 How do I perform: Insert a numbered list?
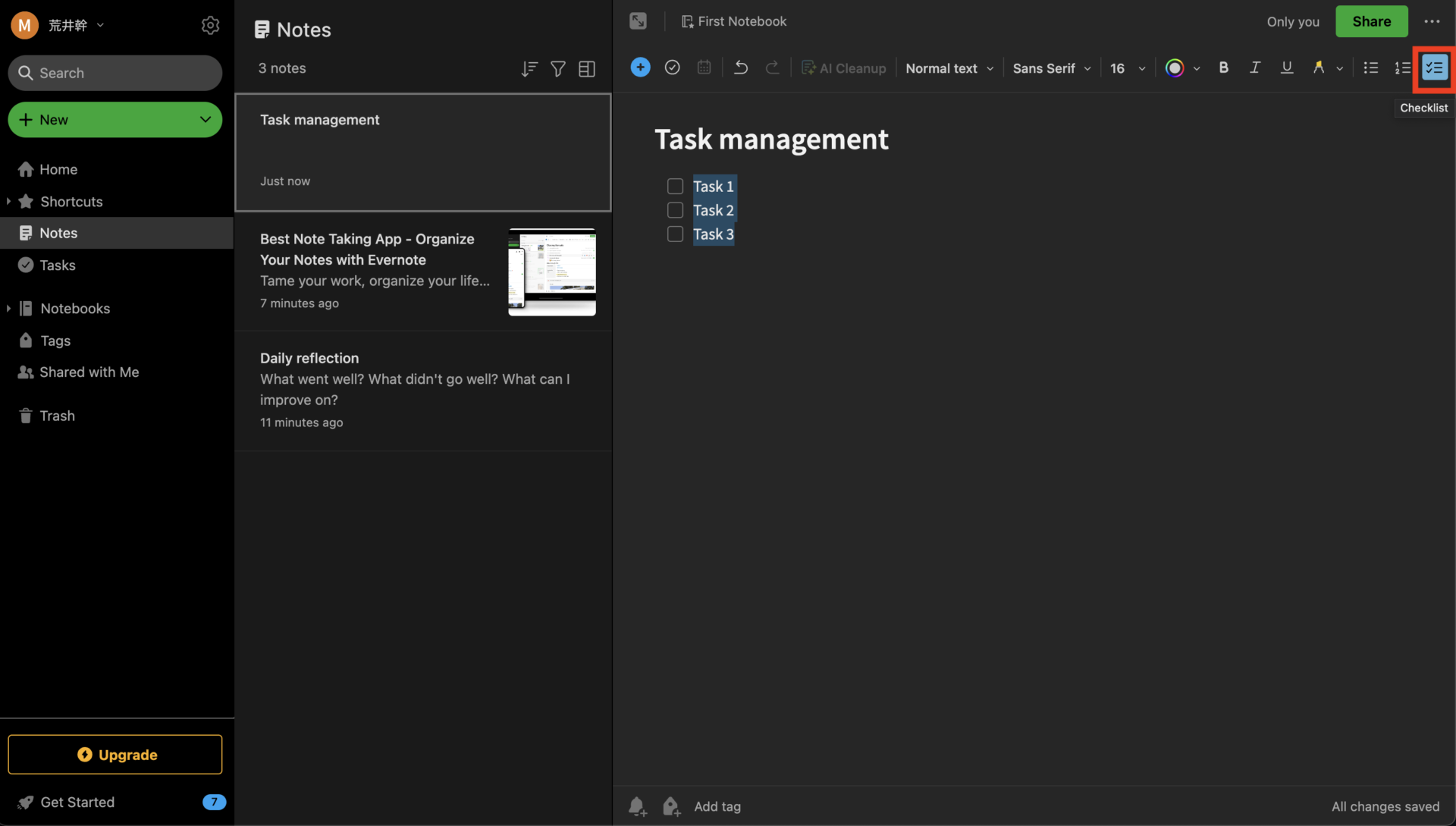(x=1403, y=68)
